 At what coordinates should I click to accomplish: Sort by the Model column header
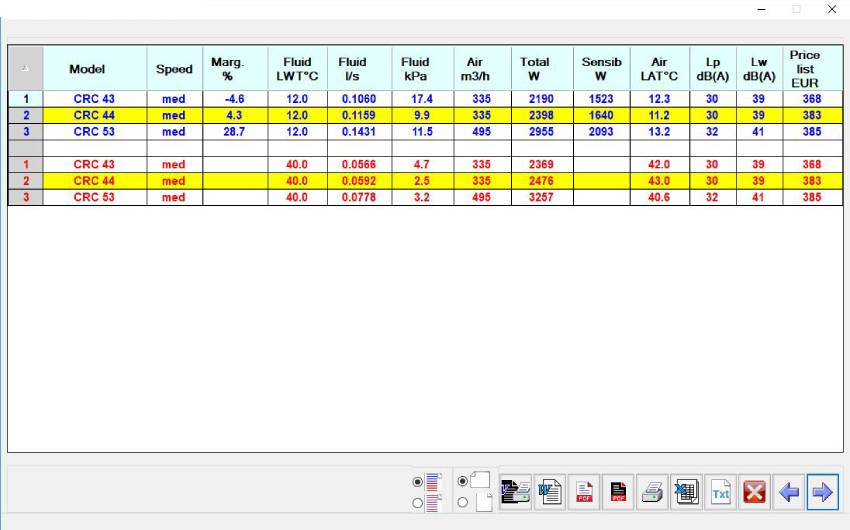tap(95, 68)
